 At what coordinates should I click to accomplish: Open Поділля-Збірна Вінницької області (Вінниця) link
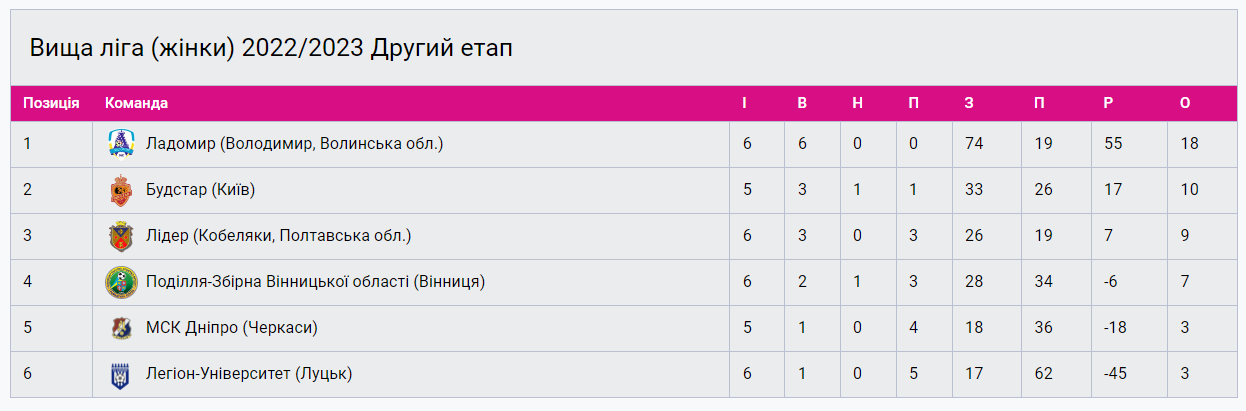click(315, 282)
